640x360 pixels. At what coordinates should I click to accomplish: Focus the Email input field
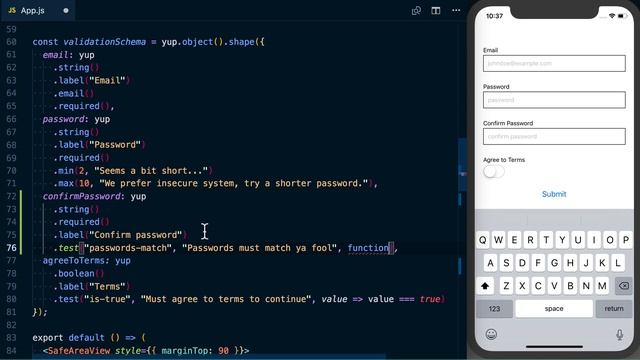pos(554,63)
